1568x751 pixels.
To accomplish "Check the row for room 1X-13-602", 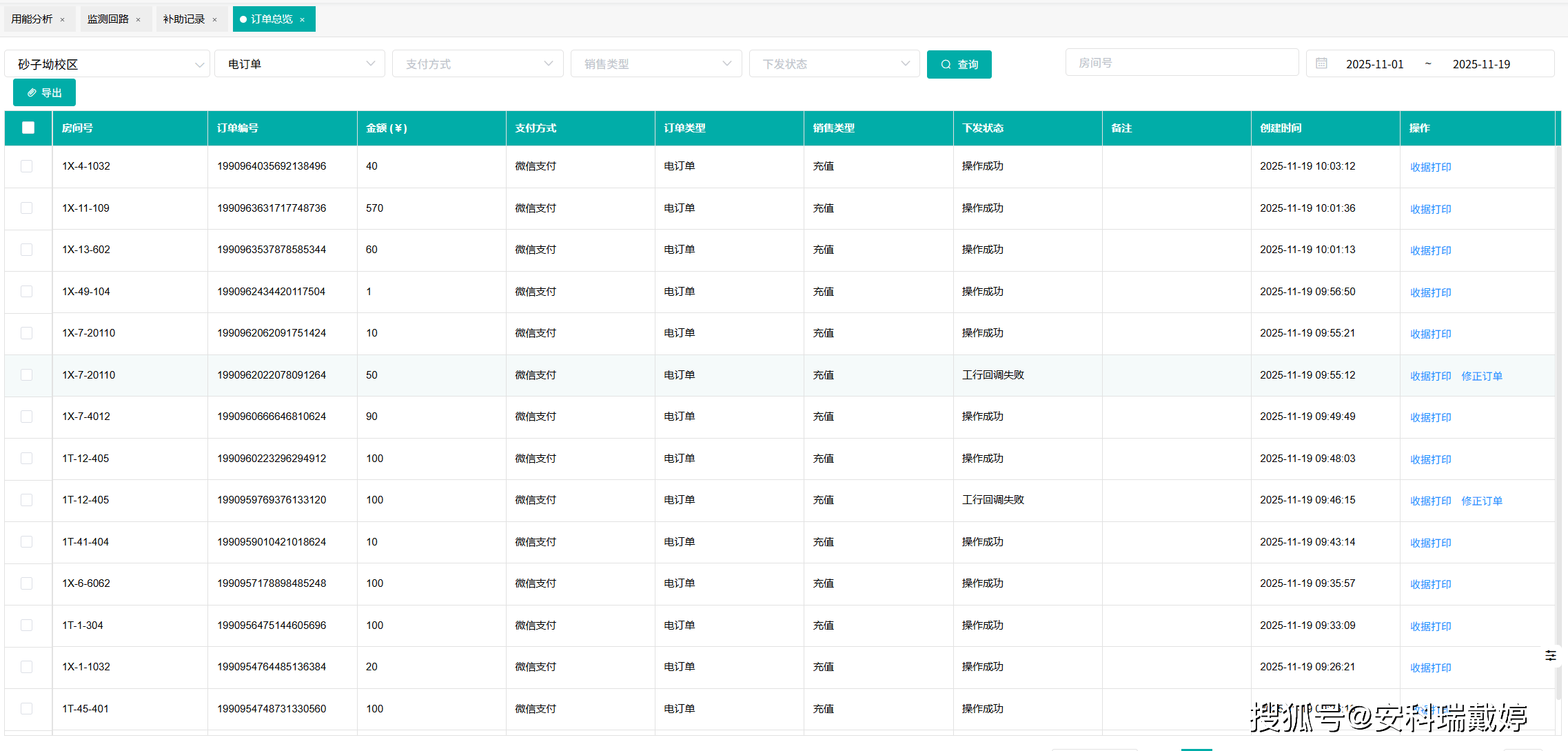I will (27, 250).
